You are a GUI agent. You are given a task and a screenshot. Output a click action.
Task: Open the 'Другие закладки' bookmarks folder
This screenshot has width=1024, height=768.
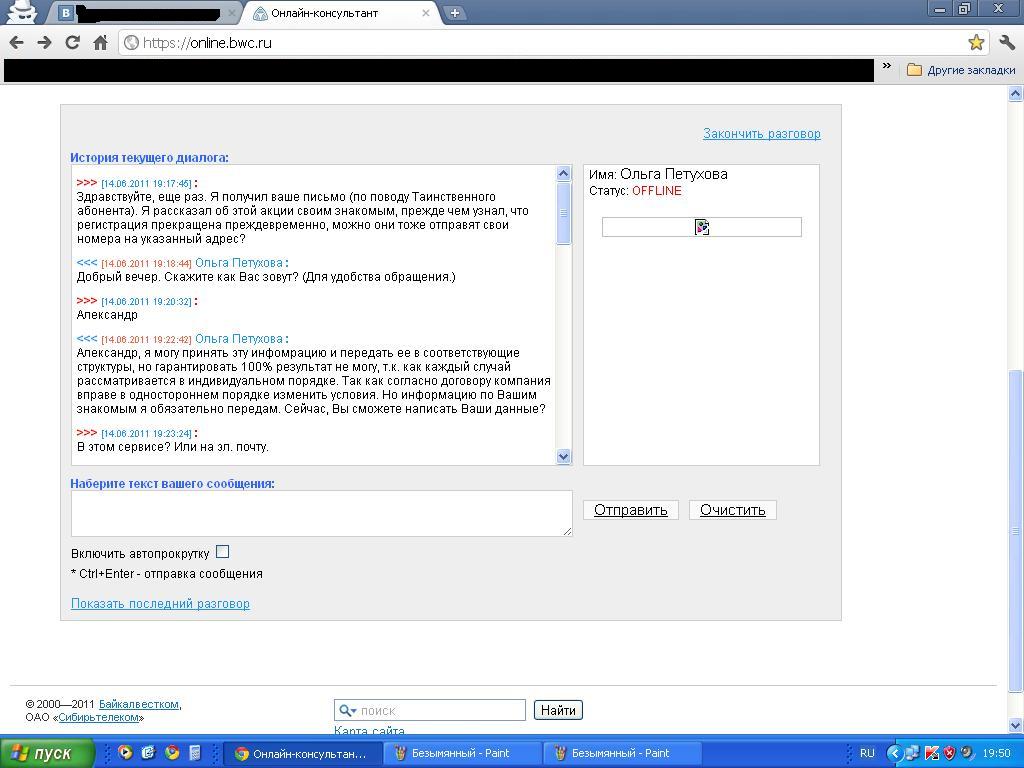[961, 70]
